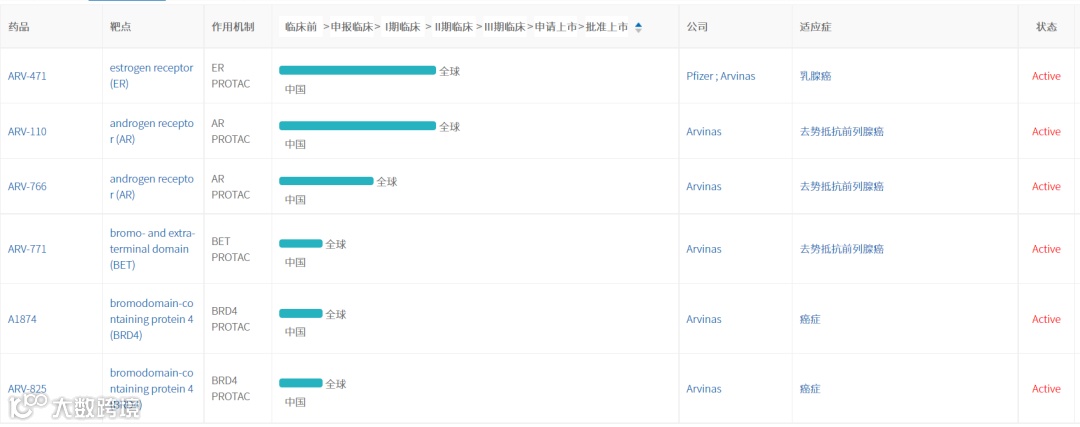This screenshot has height=427, width=1080.
Task: Click the 批准上市 phase header label
Action: pos(607,28)
